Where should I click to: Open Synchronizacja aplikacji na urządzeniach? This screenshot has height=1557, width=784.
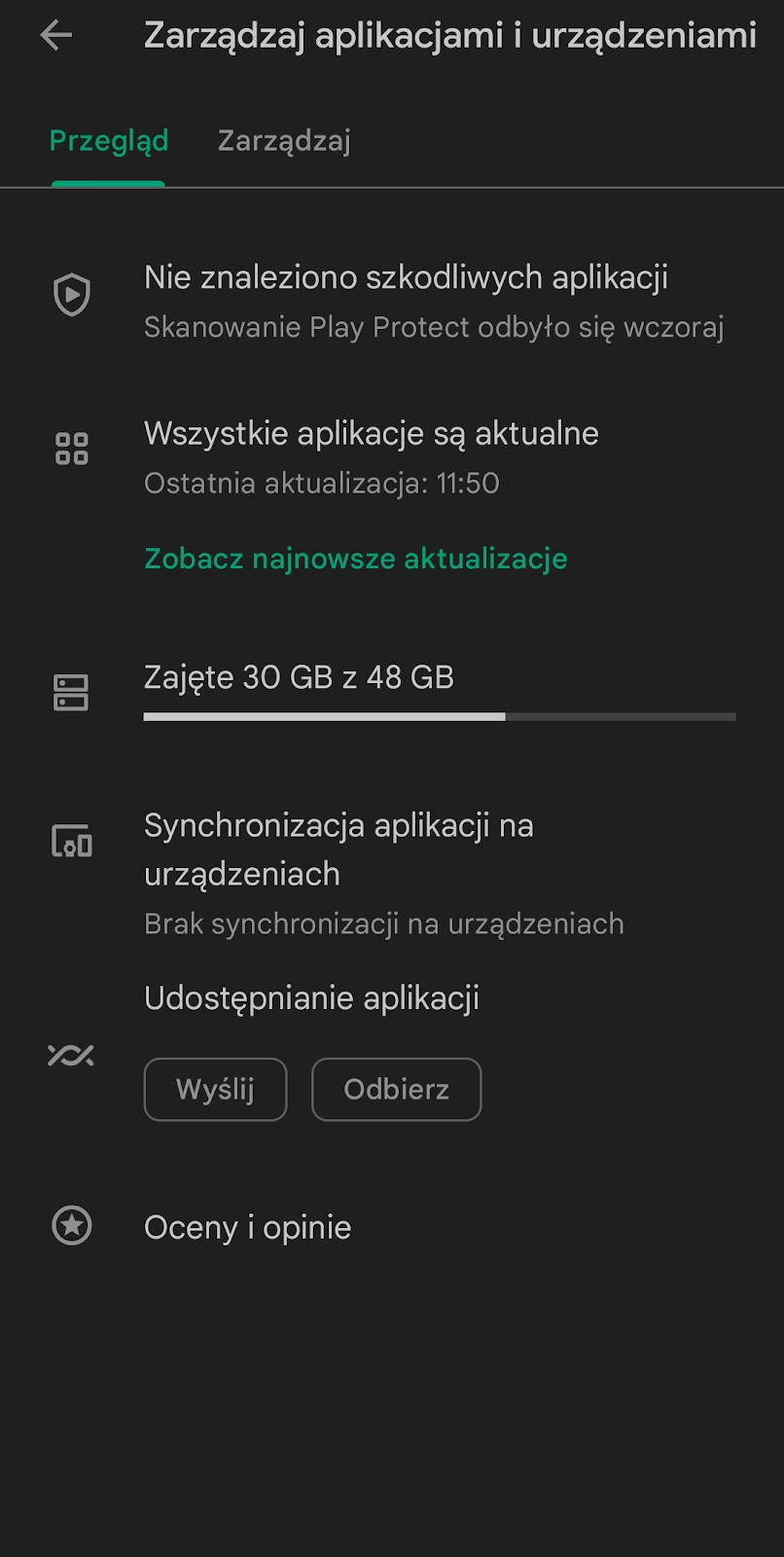pos(339,850)
